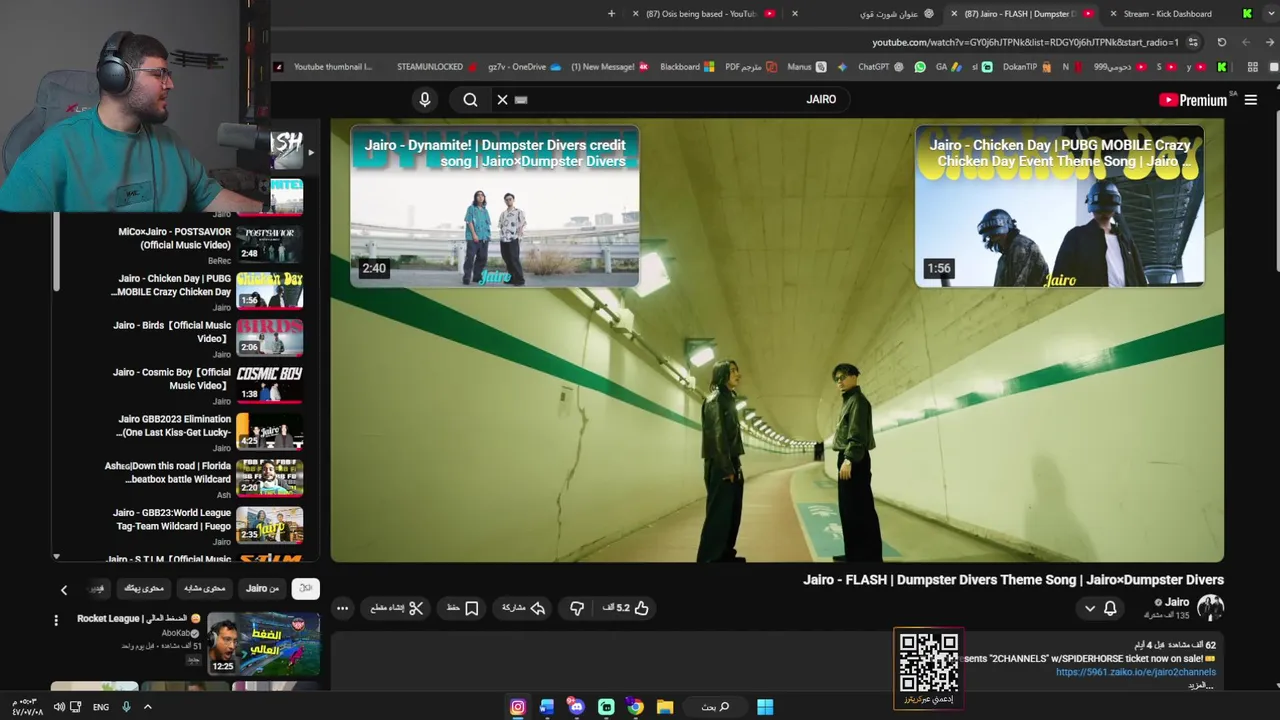Select the محتوى بهمّك filter chip
Image resolution: width=1280 pixels, height=720 pixels.
(x=144, y=588)
